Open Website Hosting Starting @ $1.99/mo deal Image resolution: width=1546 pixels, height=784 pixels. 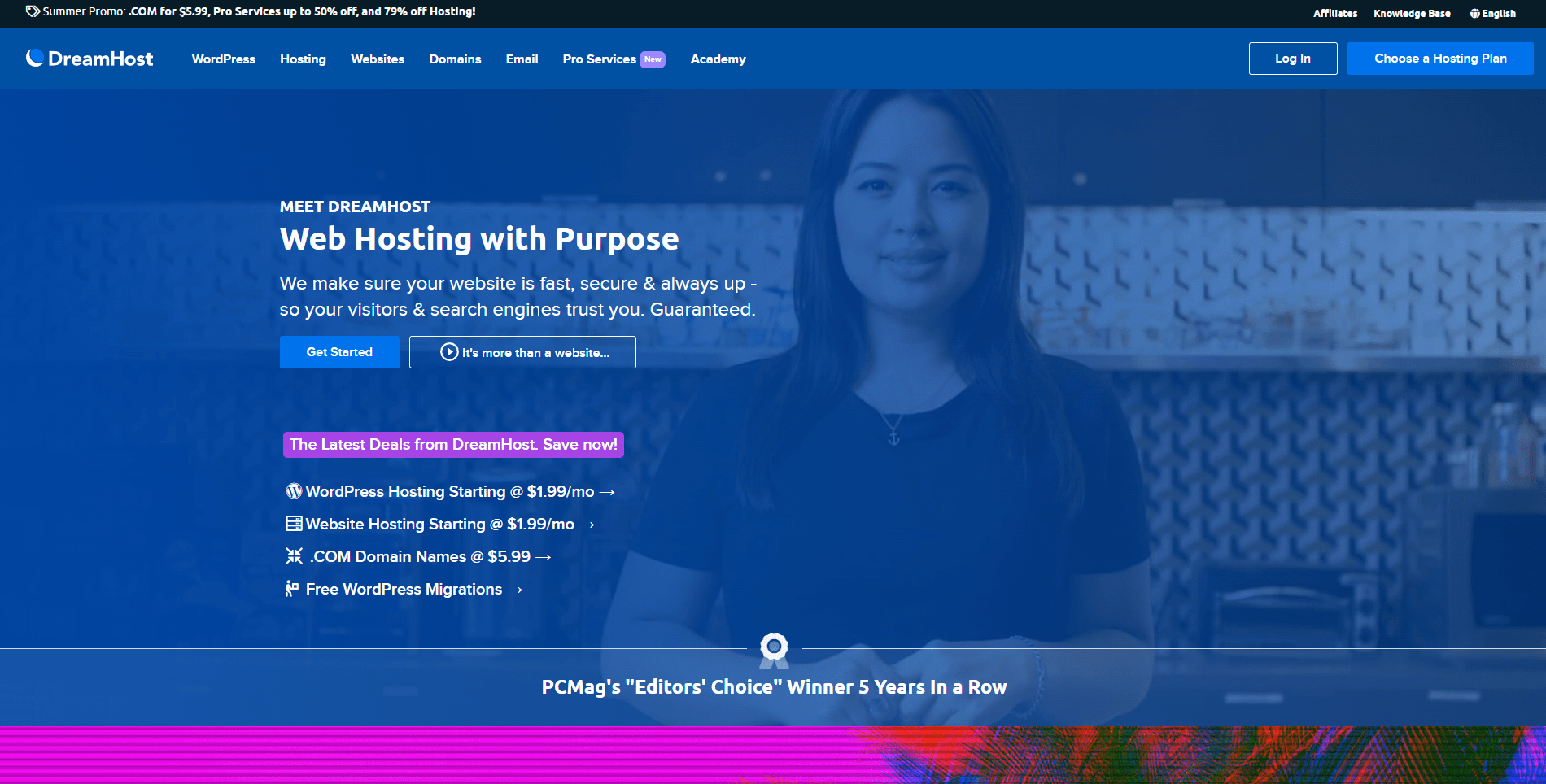pyautogui.click(x=440, y=524)
